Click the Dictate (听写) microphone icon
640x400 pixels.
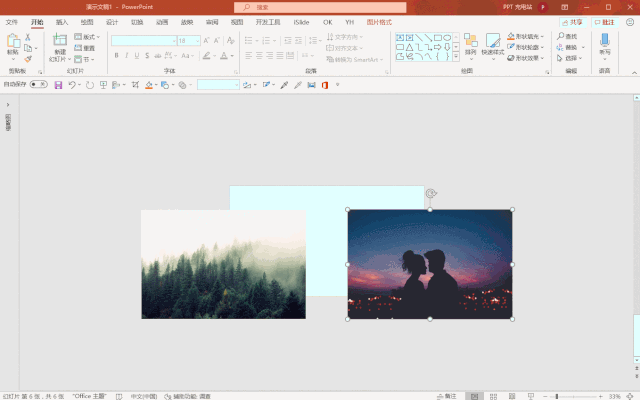(x=605, y=42)
